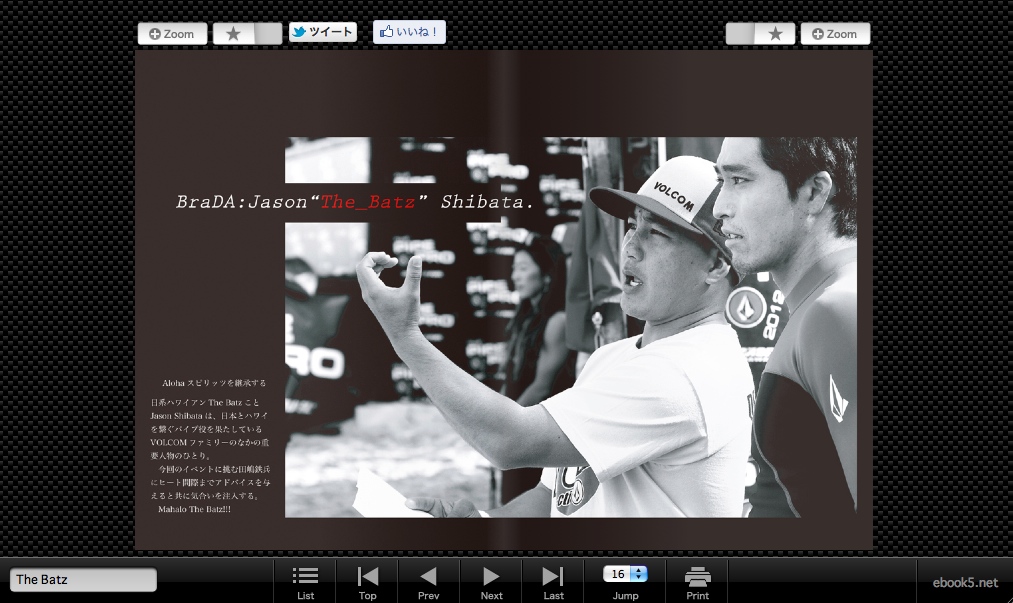Click the Jason Shibata headline text

pos(356,202)
